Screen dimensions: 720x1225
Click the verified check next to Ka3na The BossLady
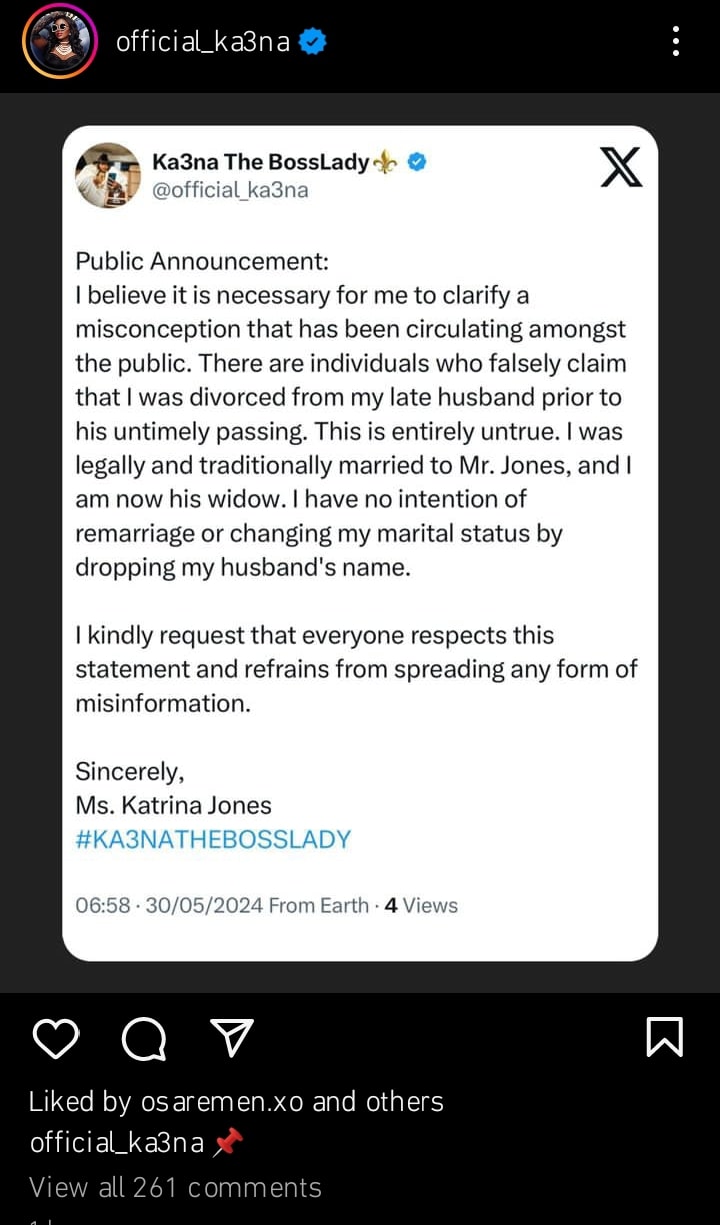[x=417, y=161]
